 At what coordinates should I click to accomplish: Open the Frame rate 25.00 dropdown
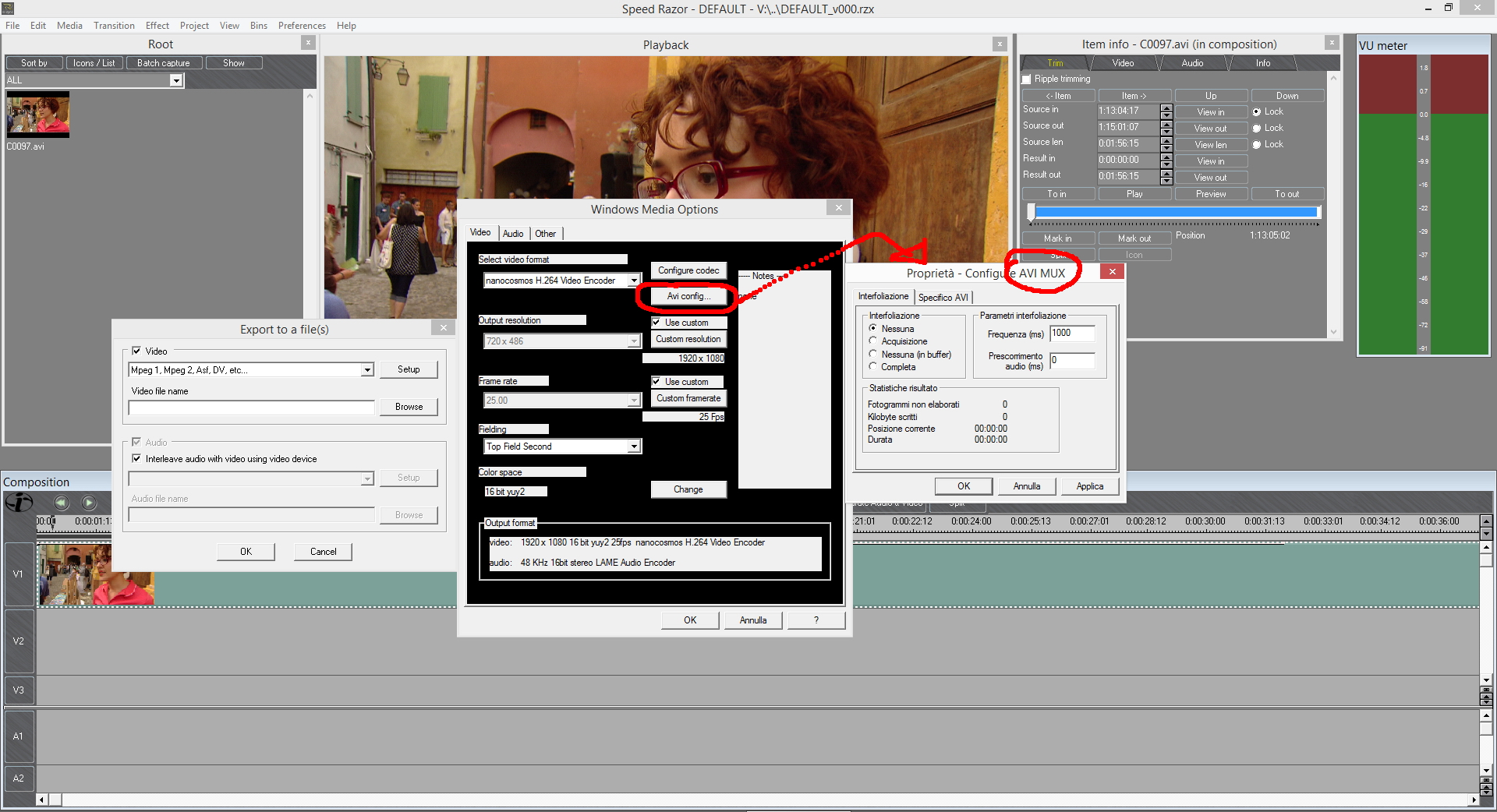click(634, 401)
